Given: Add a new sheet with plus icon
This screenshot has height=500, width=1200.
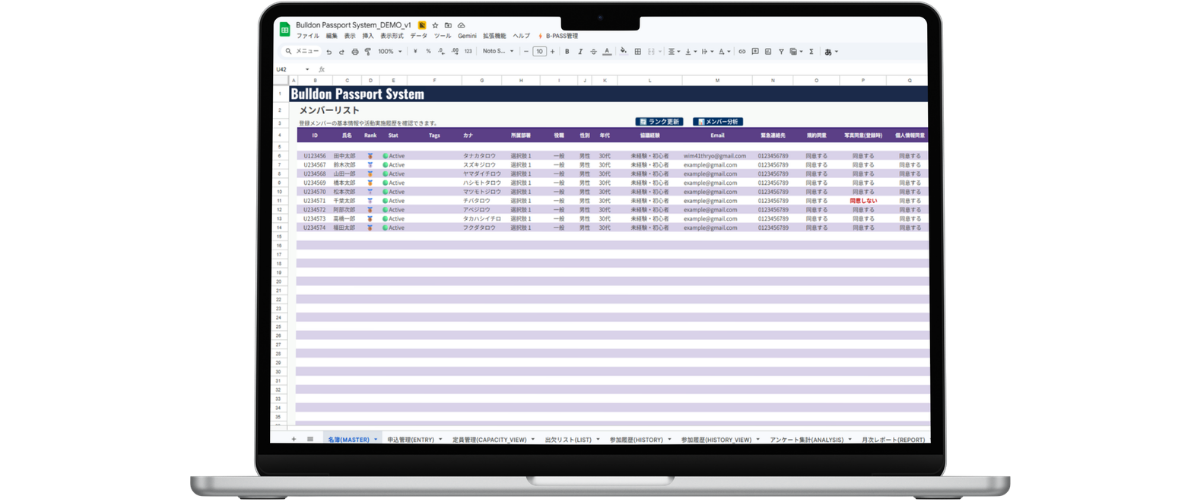Looking at the screenshot, I should pos(293,439).
